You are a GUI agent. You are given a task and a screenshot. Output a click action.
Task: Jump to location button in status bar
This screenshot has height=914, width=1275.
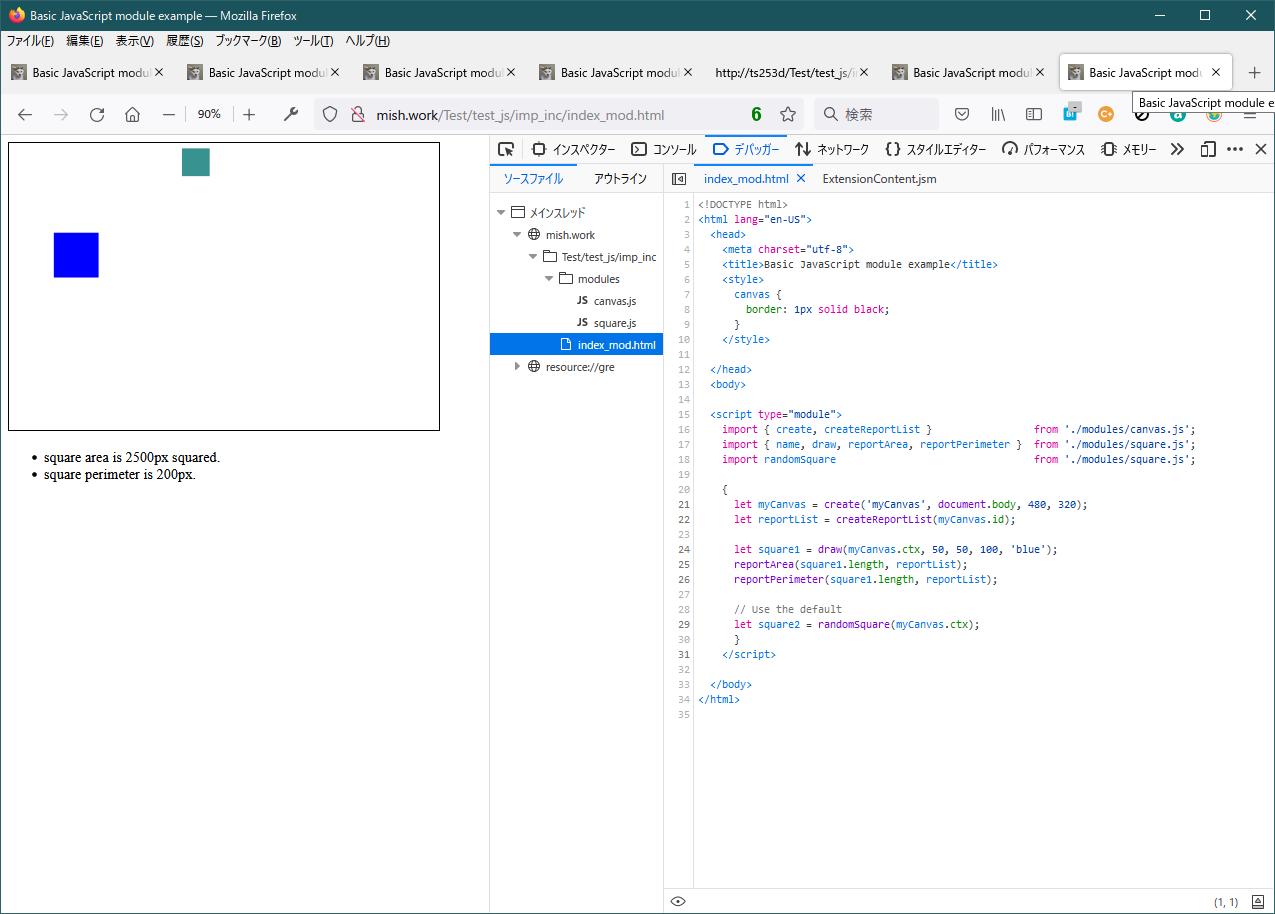[x=1257, y=901]
